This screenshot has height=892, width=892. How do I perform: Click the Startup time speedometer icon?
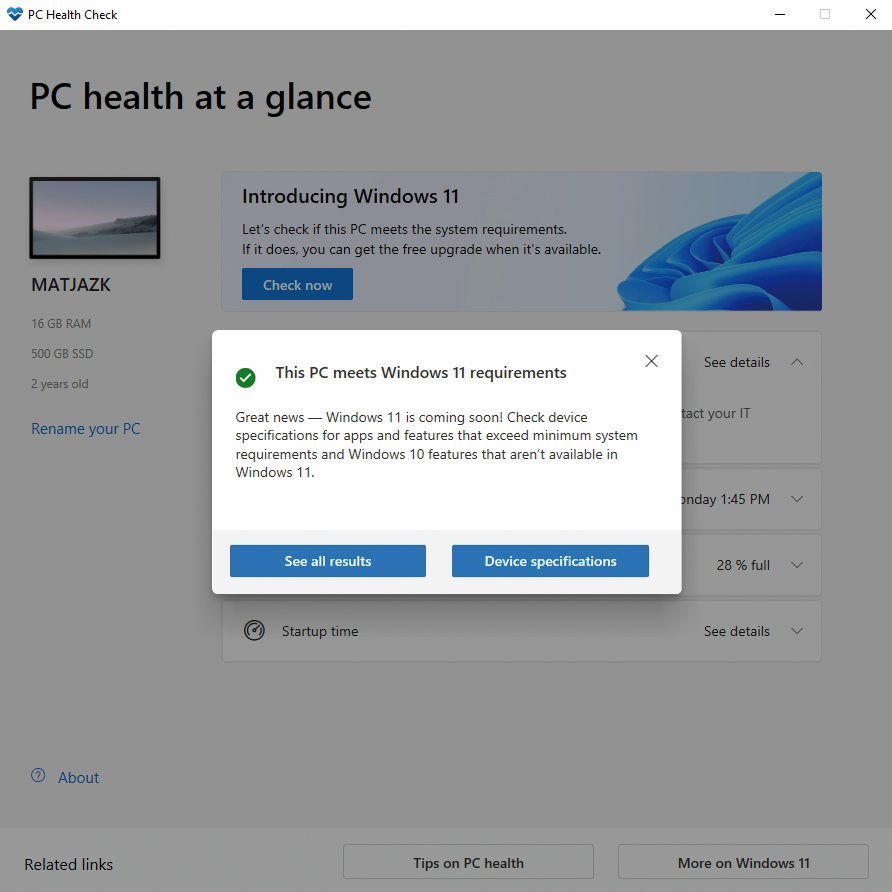(x=254, y=630)
